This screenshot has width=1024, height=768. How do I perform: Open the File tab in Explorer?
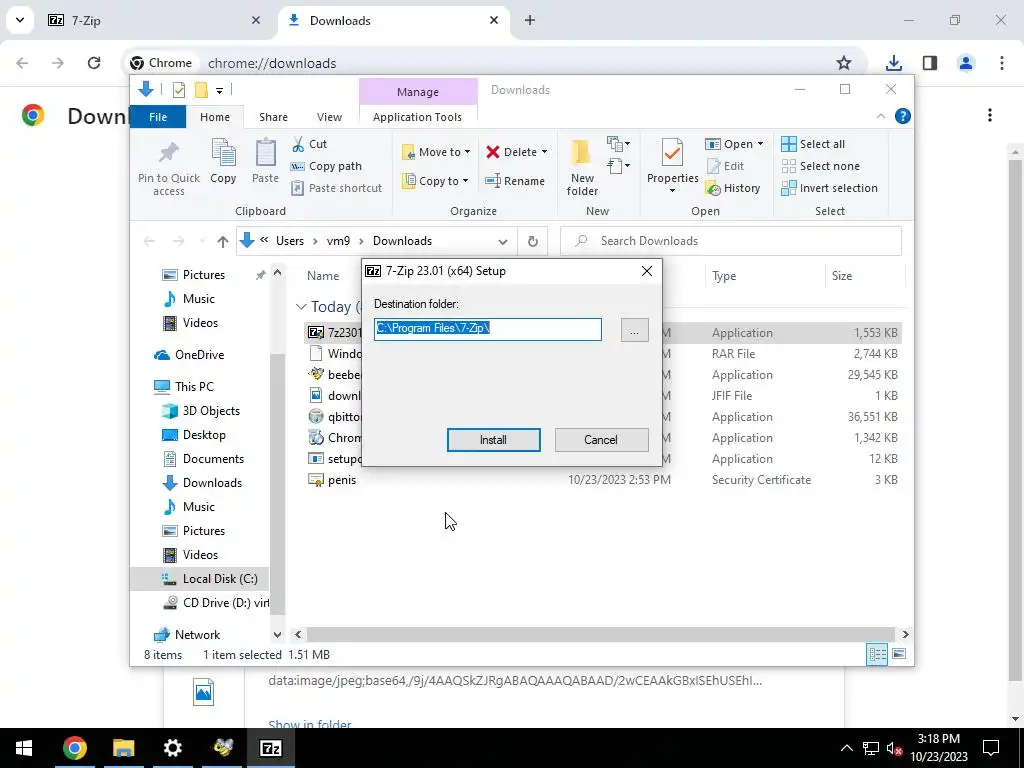[158, 117]
